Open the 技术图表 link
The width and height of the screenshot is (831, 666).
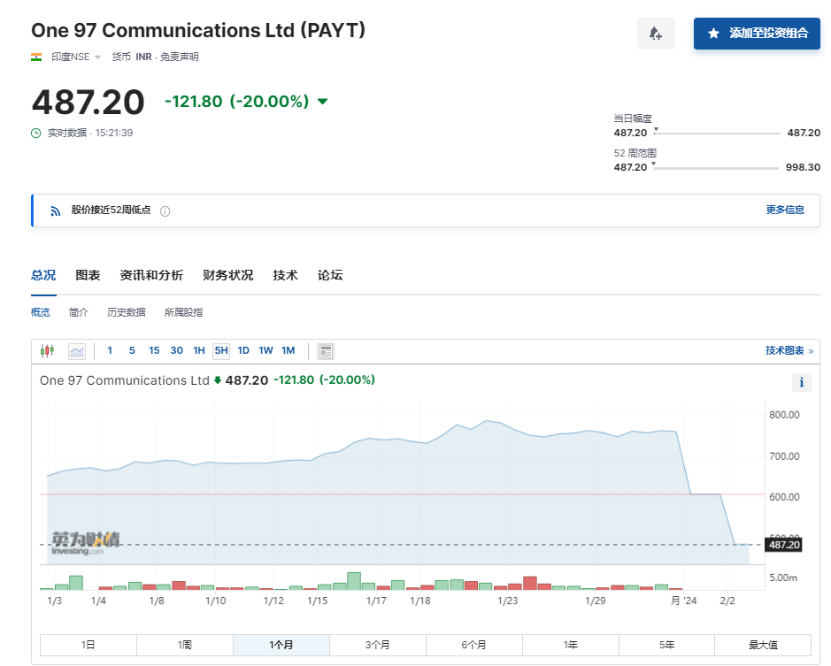tap(789, 351)
